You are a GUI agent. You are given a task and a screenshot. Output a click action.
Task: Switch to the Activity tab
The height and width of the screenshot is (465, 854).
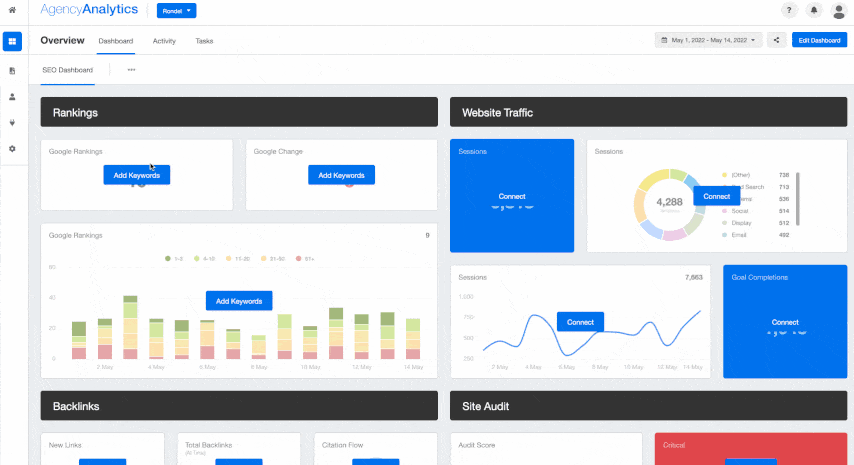tap(164, 41)
